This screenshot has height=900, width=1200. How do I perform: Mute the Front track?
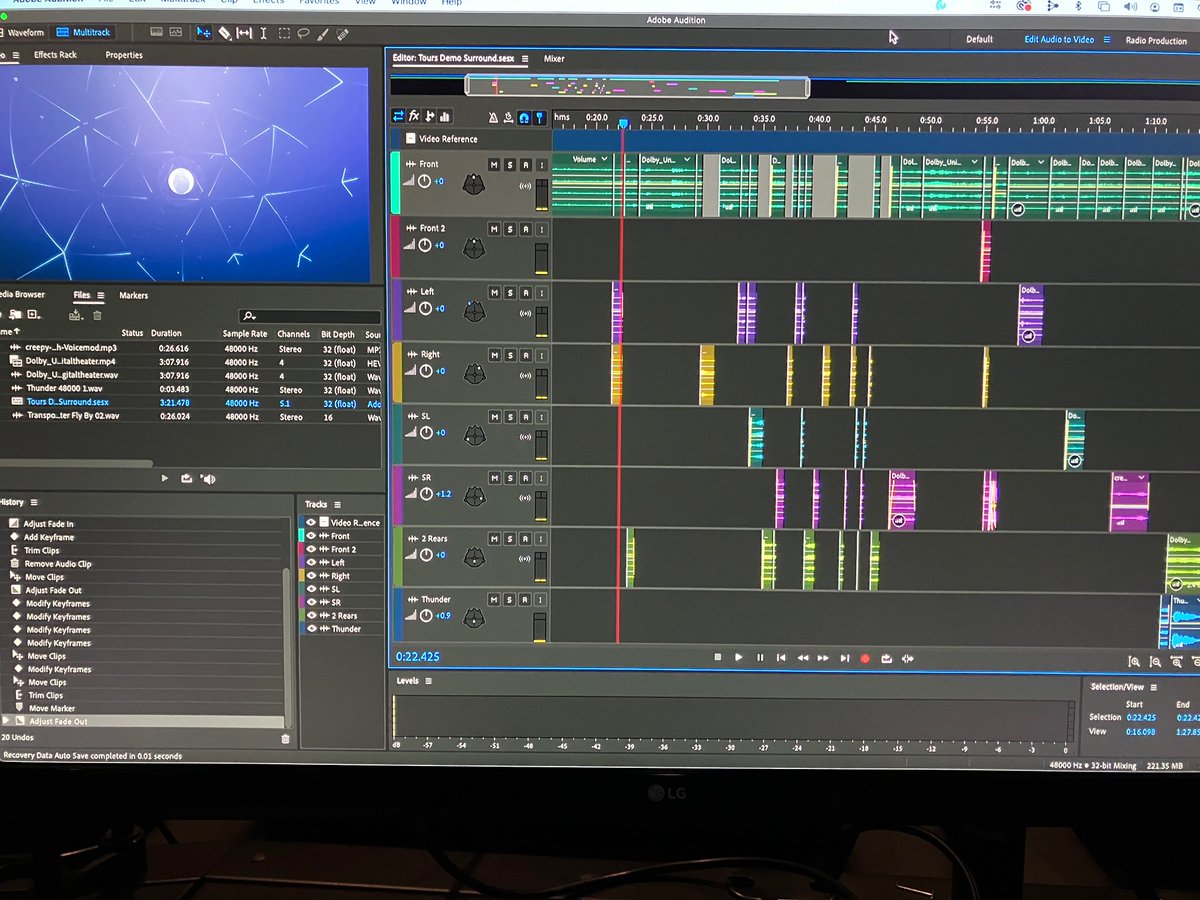pyautogui.click(x=493, y=164)
